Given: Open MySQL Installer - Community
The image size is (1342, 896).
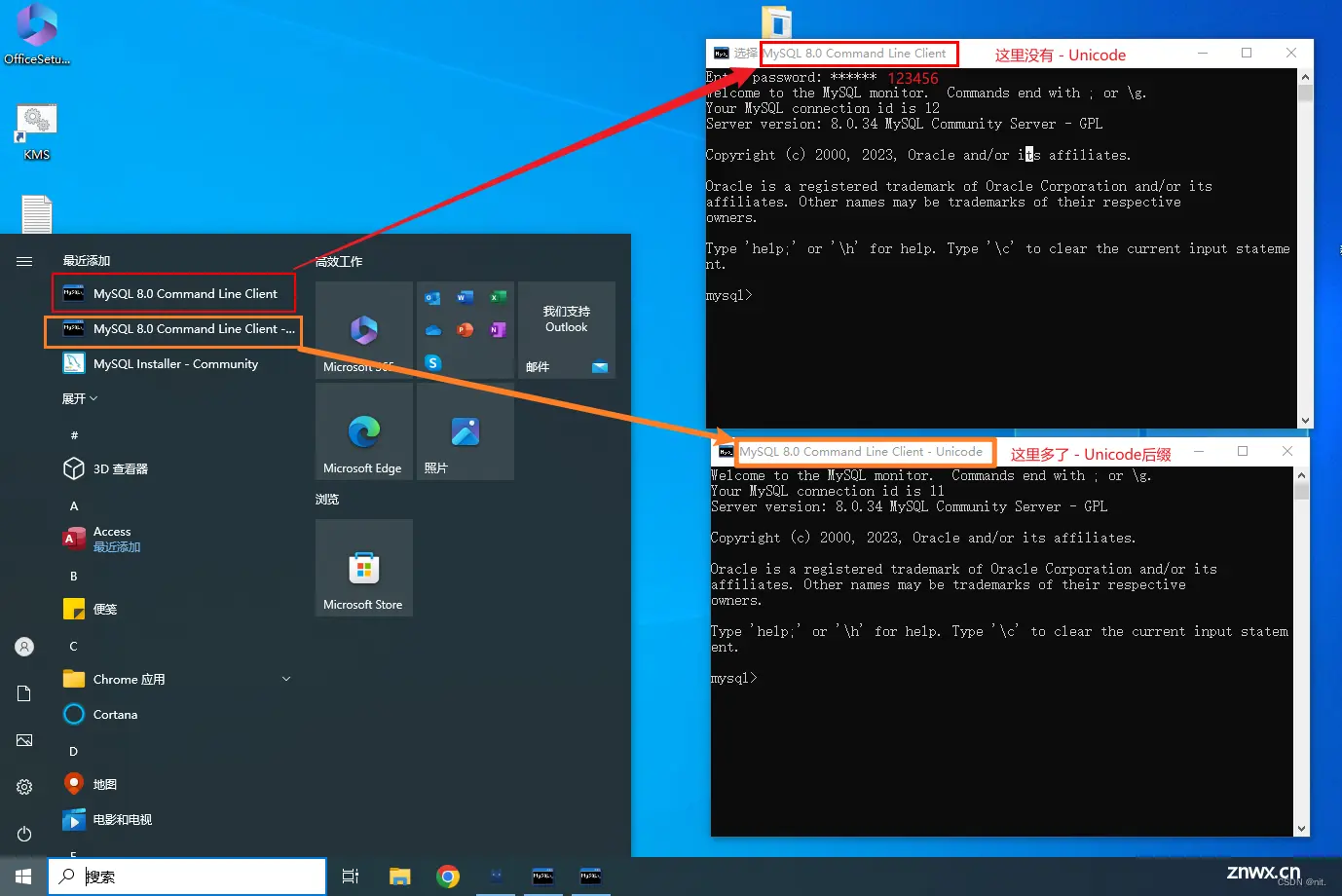Looking at the screenshot, I should [x=173, y=364].
